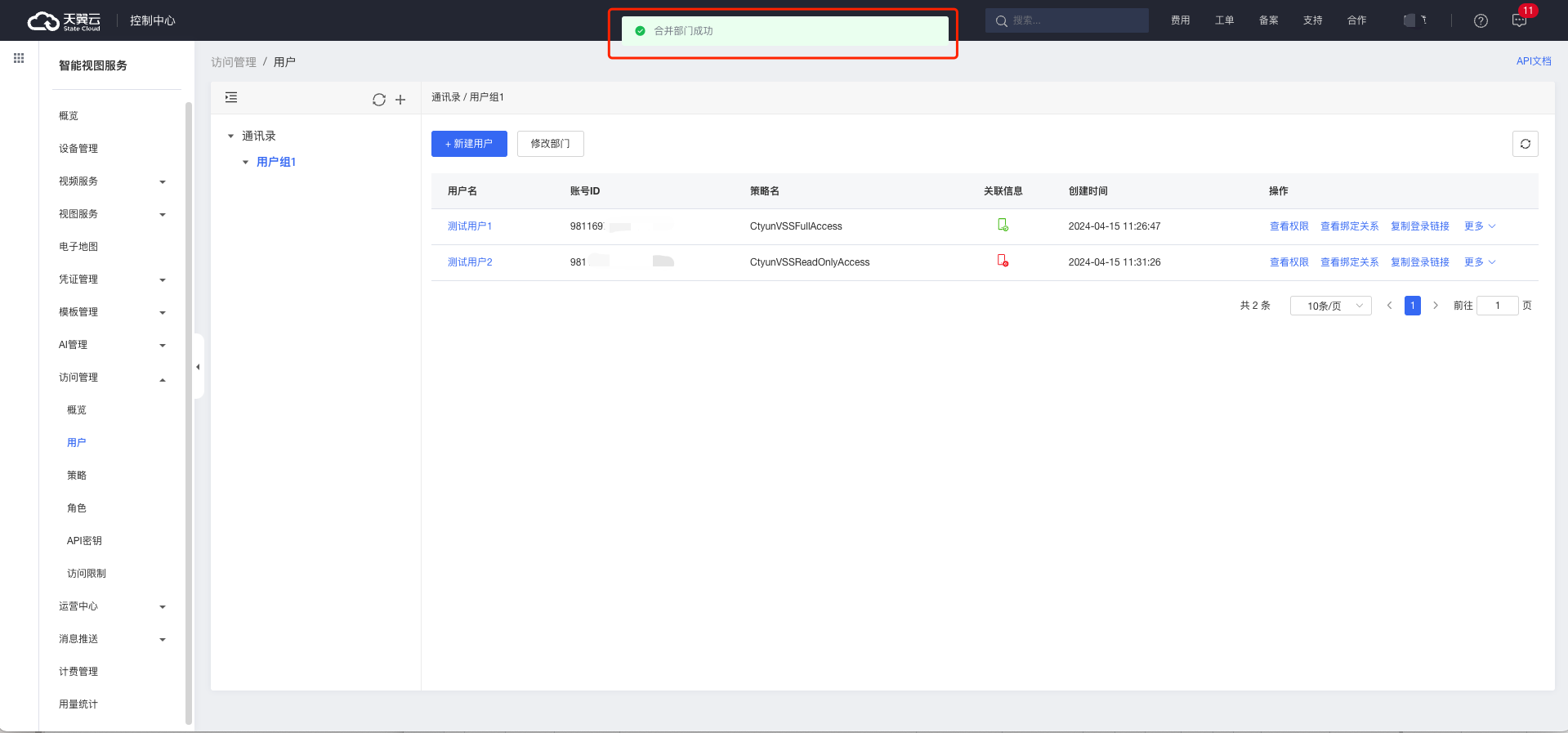Screen dimensions: 1568x733
Task: Collapse the 通讯录 tree node
Action: pos(231,136)
